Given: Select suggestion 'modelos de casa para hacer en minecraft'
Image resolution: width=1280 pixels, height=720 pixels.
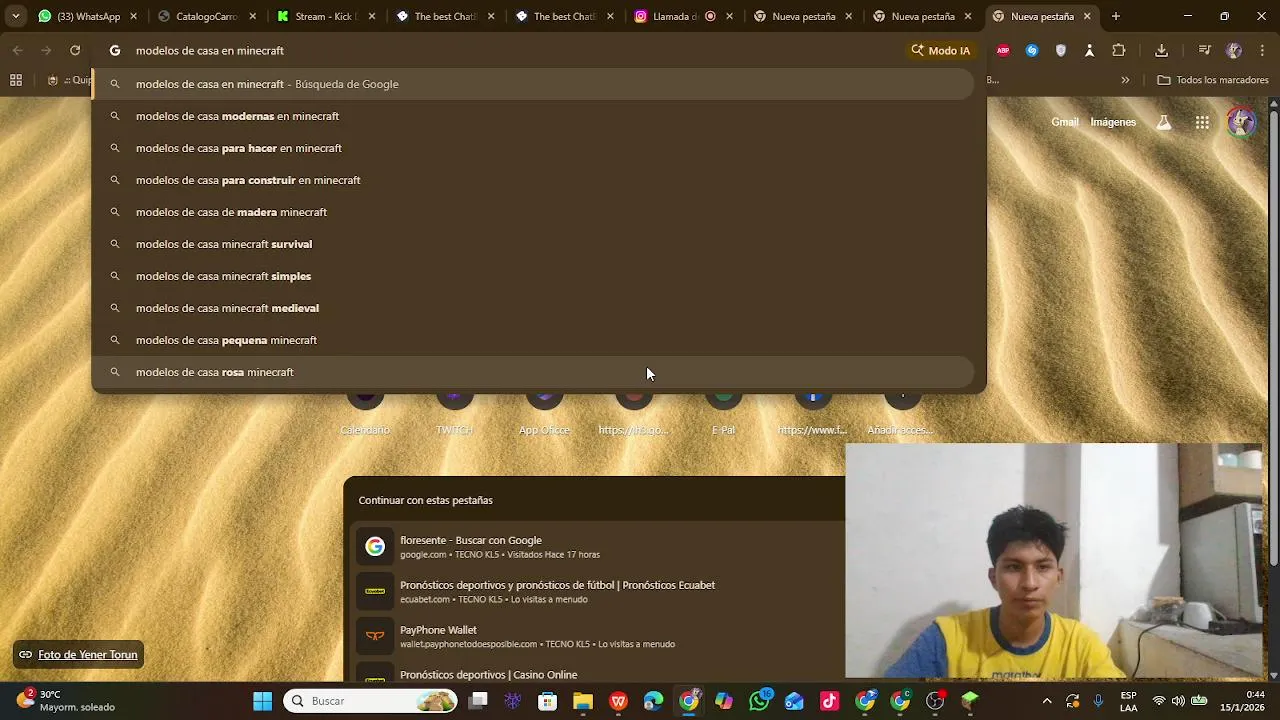Looking at the screenshot, I should [x=532, y=148].
